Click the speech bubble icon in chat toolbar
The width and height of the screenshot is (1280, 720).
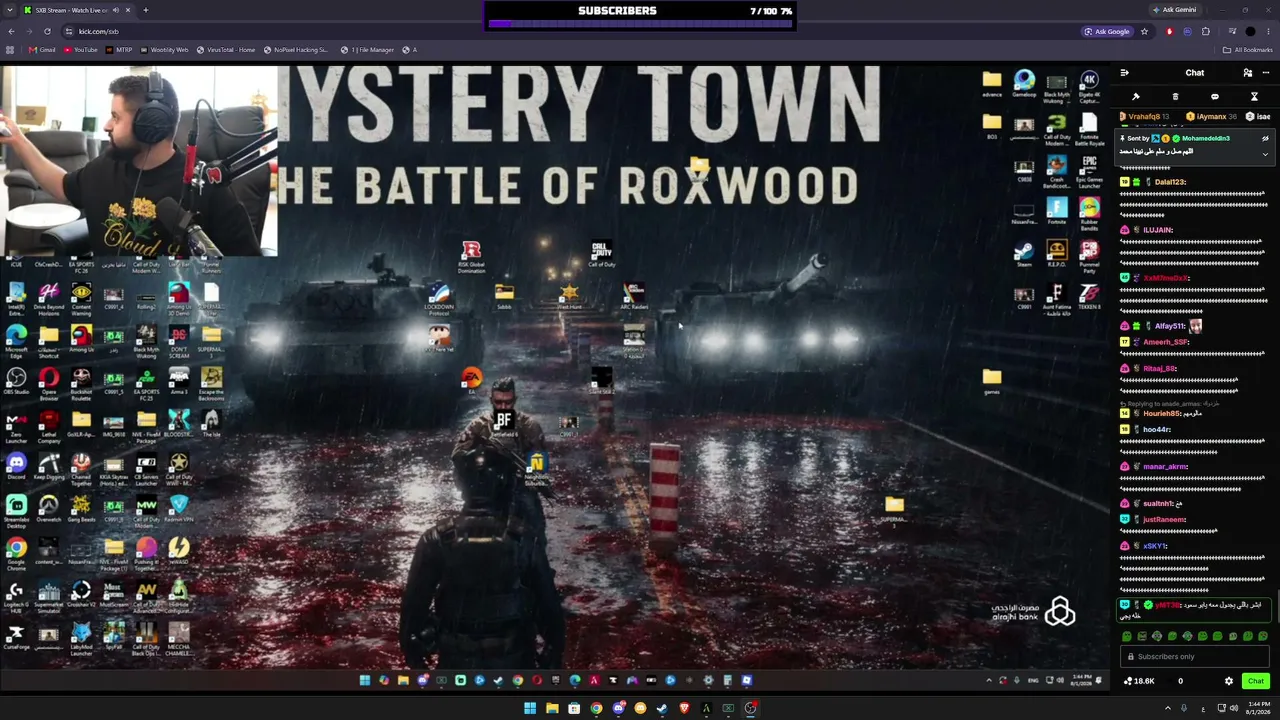(x=1215, y=97)
